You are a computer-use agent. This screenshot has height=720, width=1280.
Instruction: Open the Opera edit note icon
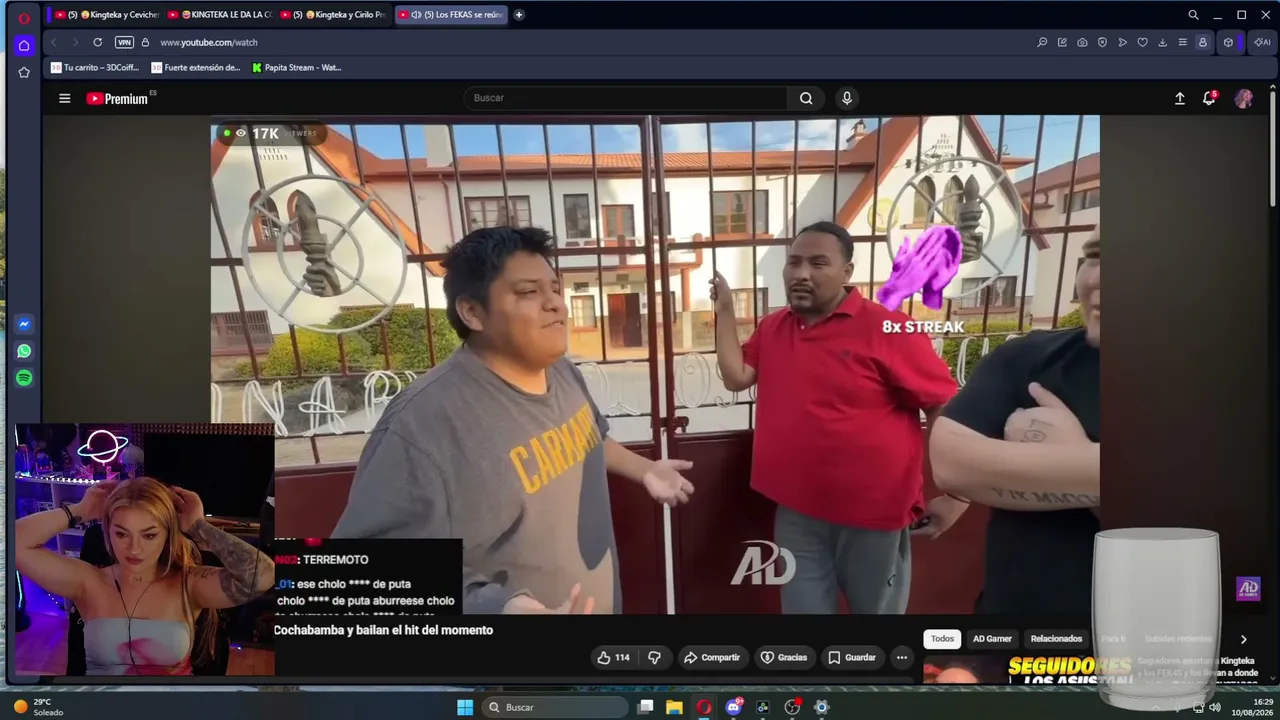point(1062,42)
